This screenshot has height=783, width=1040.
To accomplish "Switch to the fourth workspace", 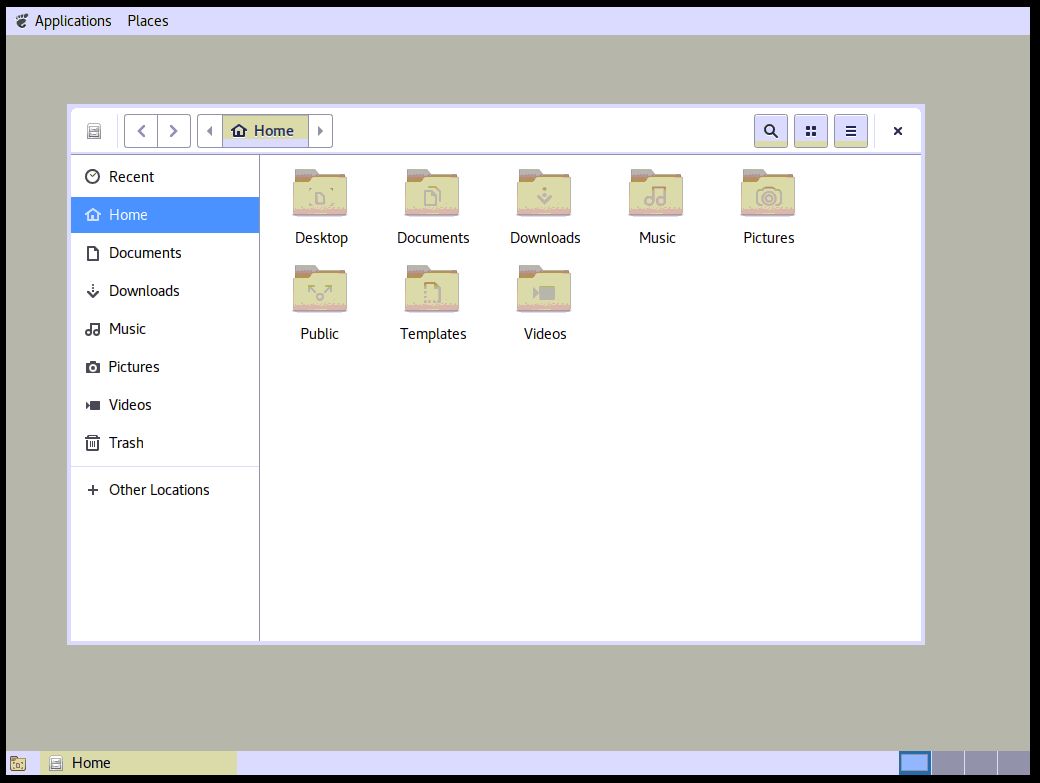I will click(1014, 763).
